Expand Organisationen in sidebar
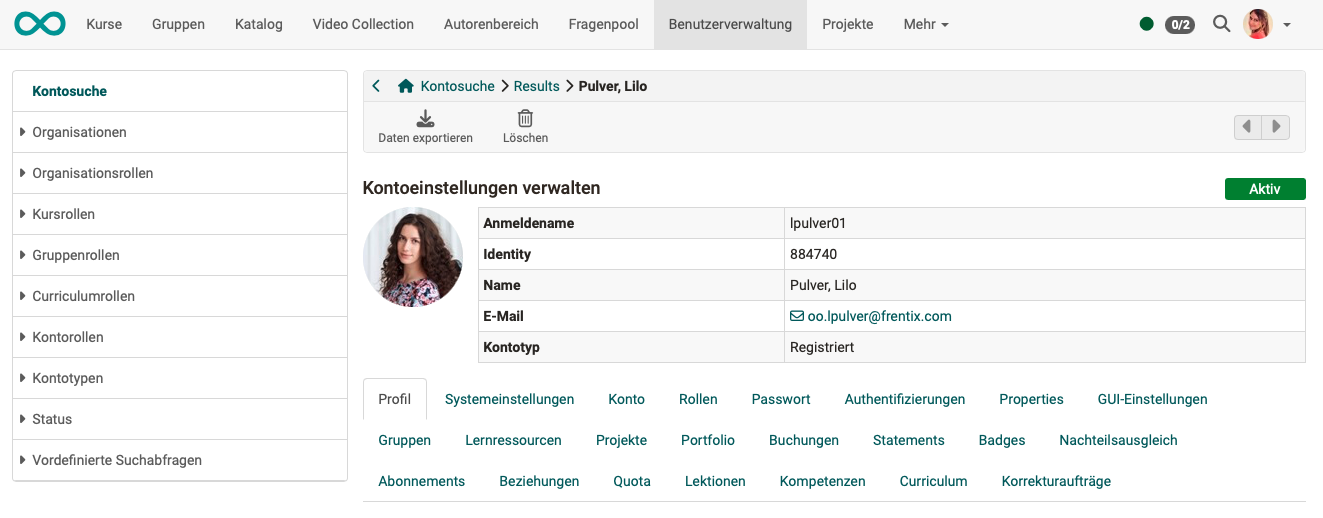Image resolution: width=1323 pixels, height=518 pixels. [x=180, y=132]
